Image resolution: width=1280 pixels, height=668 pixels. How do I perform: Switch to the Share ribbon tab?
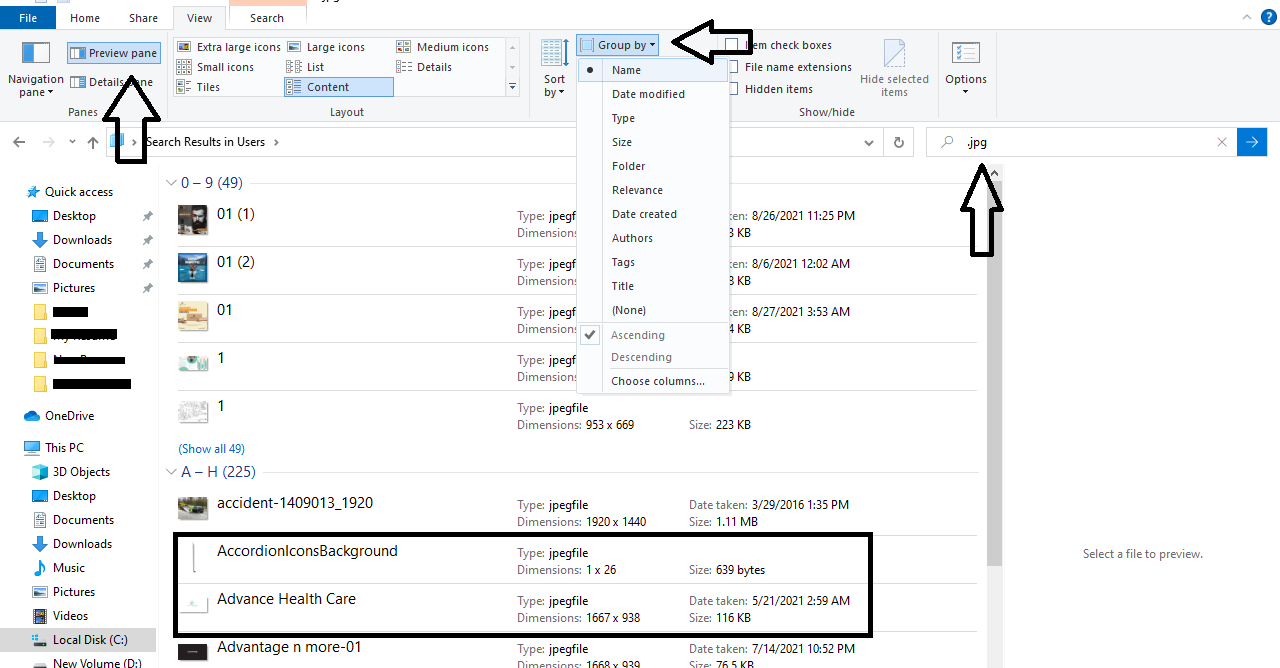[x=143, y=18]
